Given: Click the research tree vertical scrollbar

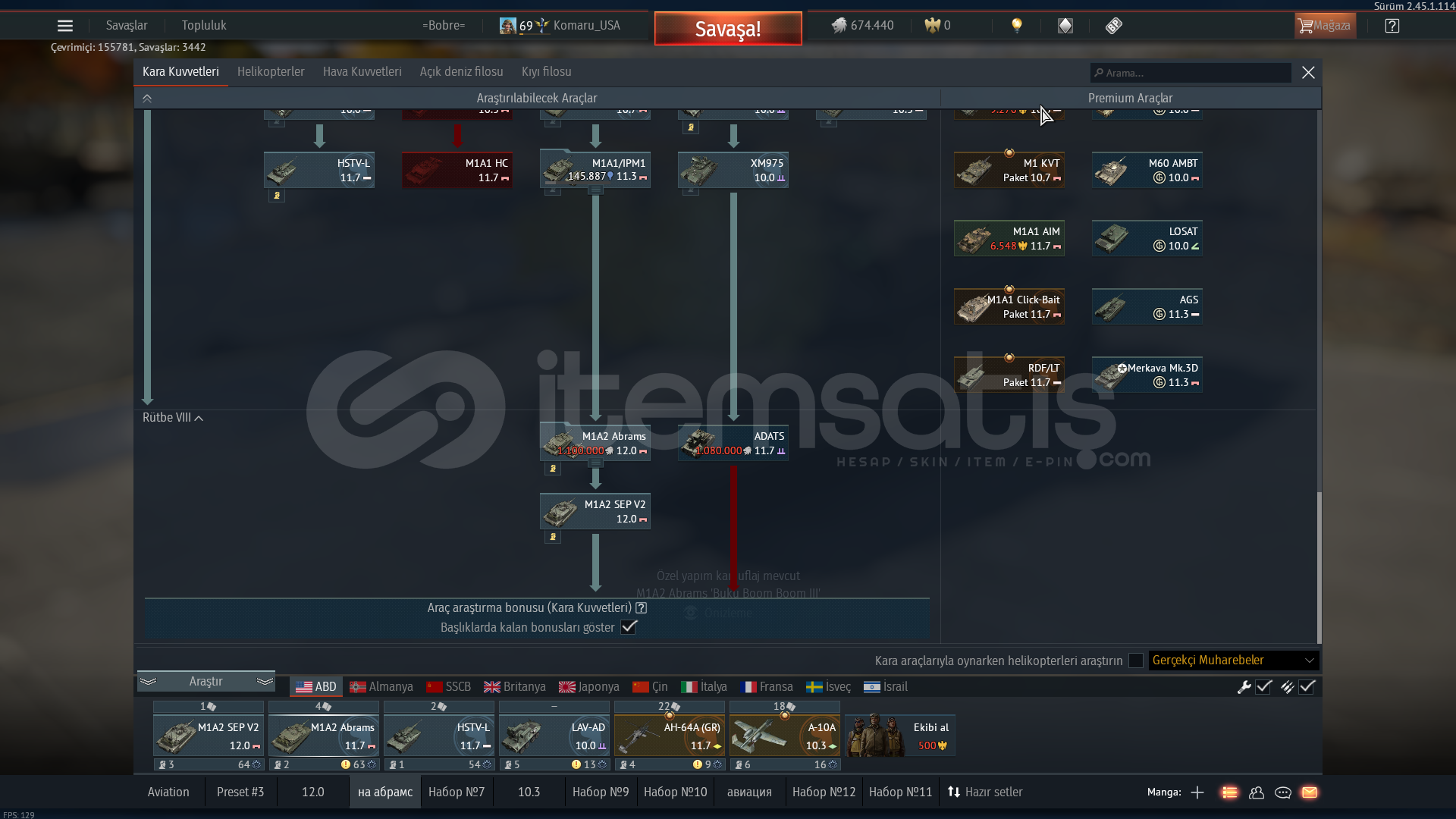Looking at the screenshot, I should coord(1319,566).
